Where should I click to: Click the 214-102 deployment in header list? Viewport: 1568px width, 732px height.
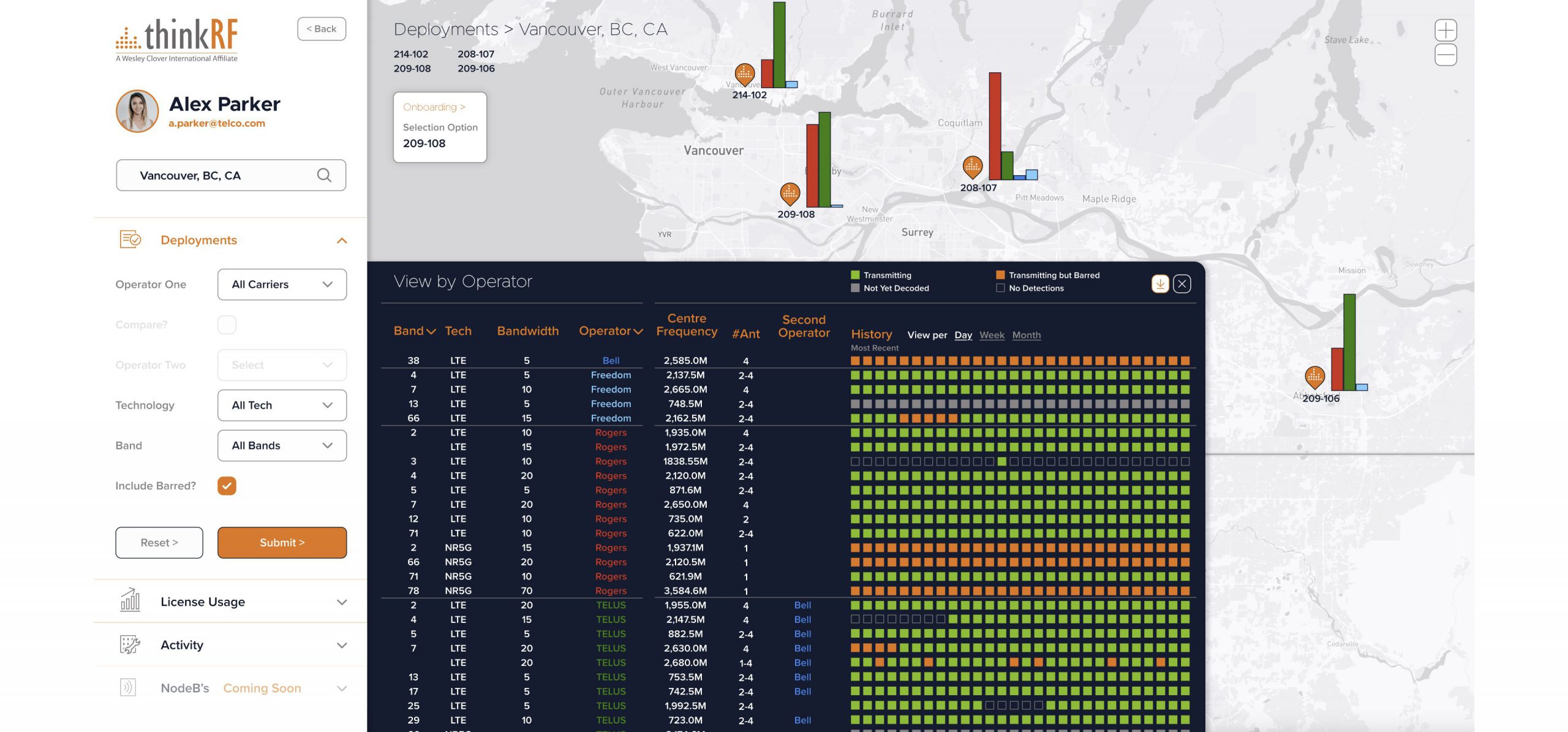pyautogui.click(x=411, y=54)
